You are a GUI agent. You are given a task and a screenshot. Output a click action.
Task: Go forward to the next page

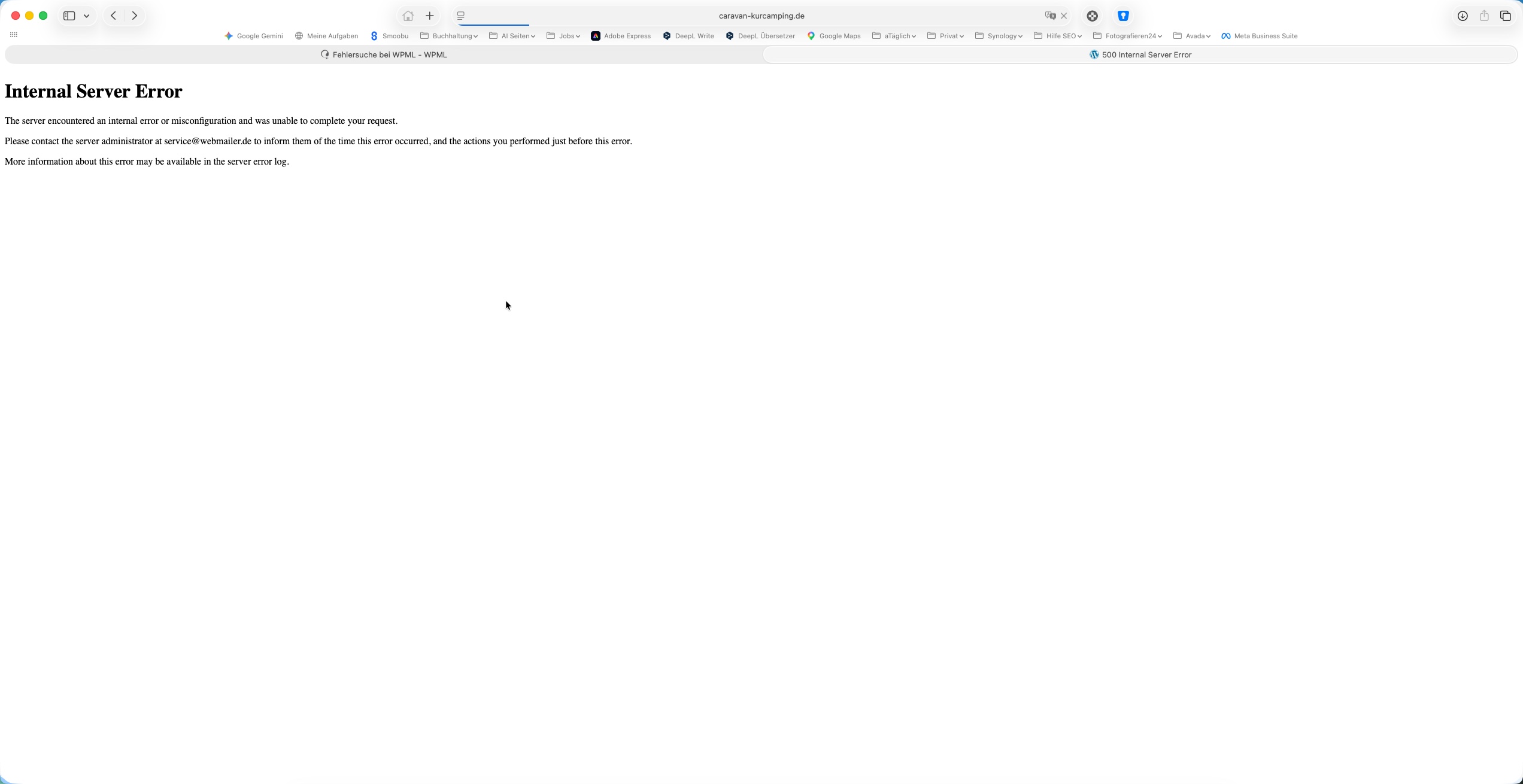(135, 16)
